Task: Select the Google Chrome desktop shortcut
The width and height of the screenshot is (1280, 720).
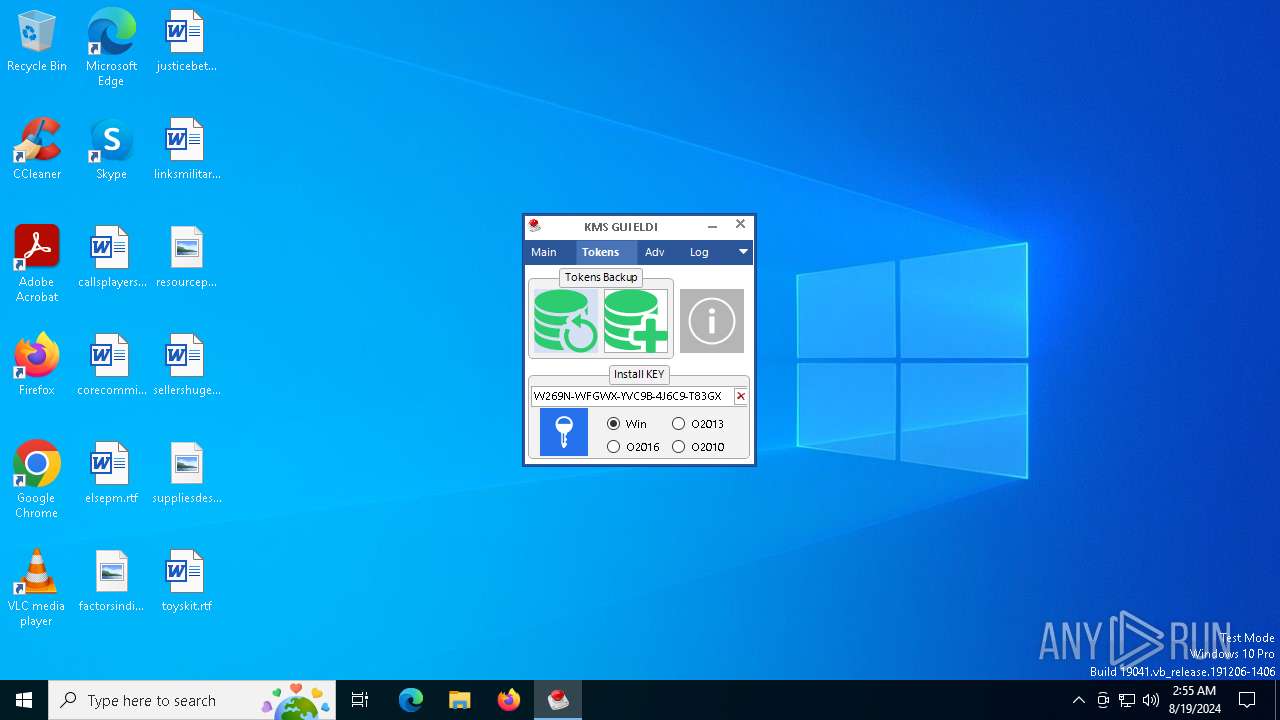Action: [x=37, y=479]
